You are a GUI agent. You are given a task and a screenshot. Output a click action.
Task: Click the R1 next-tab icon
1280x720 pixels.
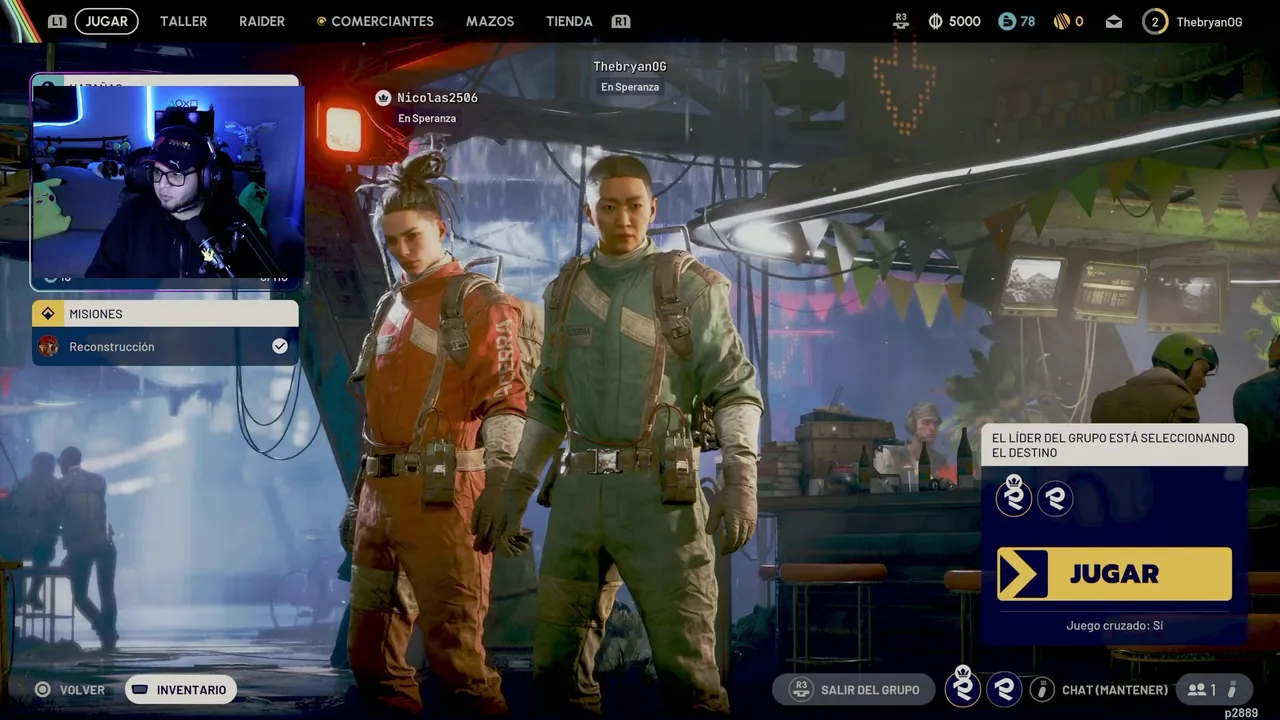(621, 21)
